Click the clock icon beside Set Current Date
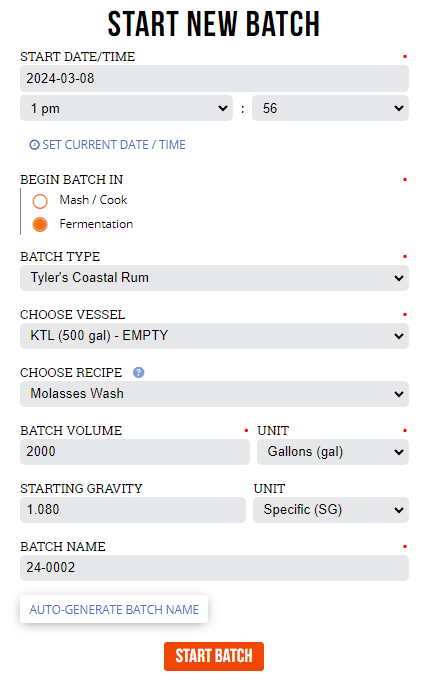Screen dimensions: 421x683 click(x=34, y=145)
